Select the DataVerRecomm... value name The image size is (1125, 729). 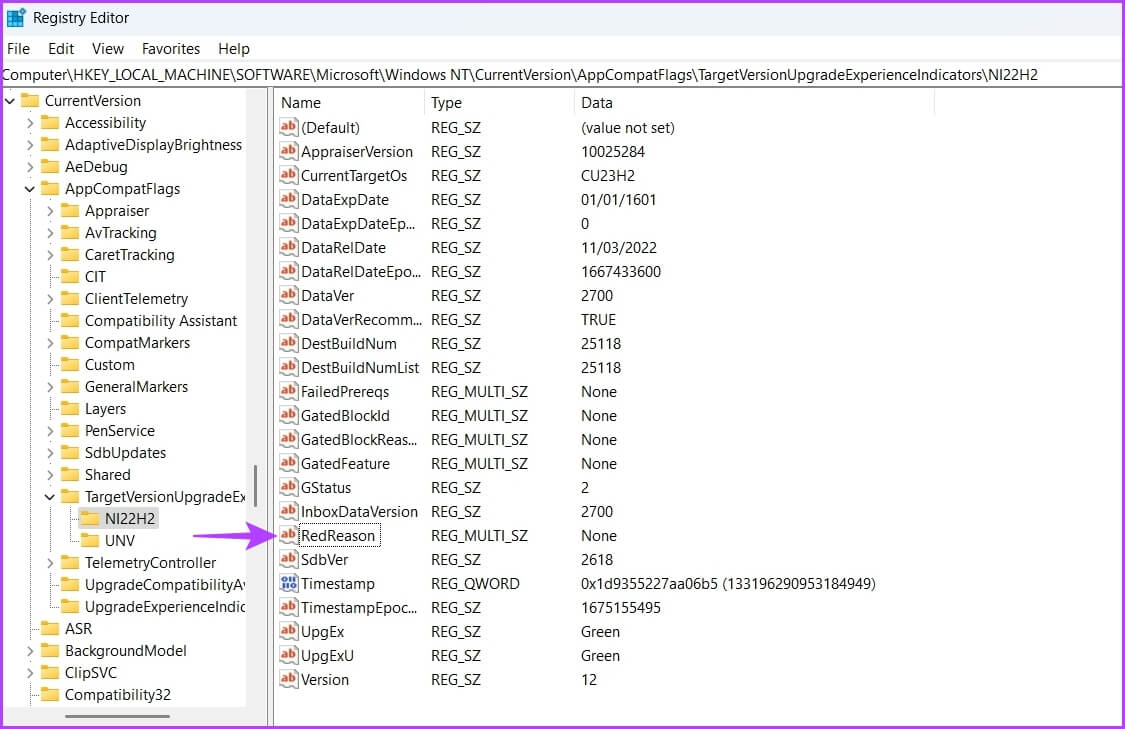(362, 319)
